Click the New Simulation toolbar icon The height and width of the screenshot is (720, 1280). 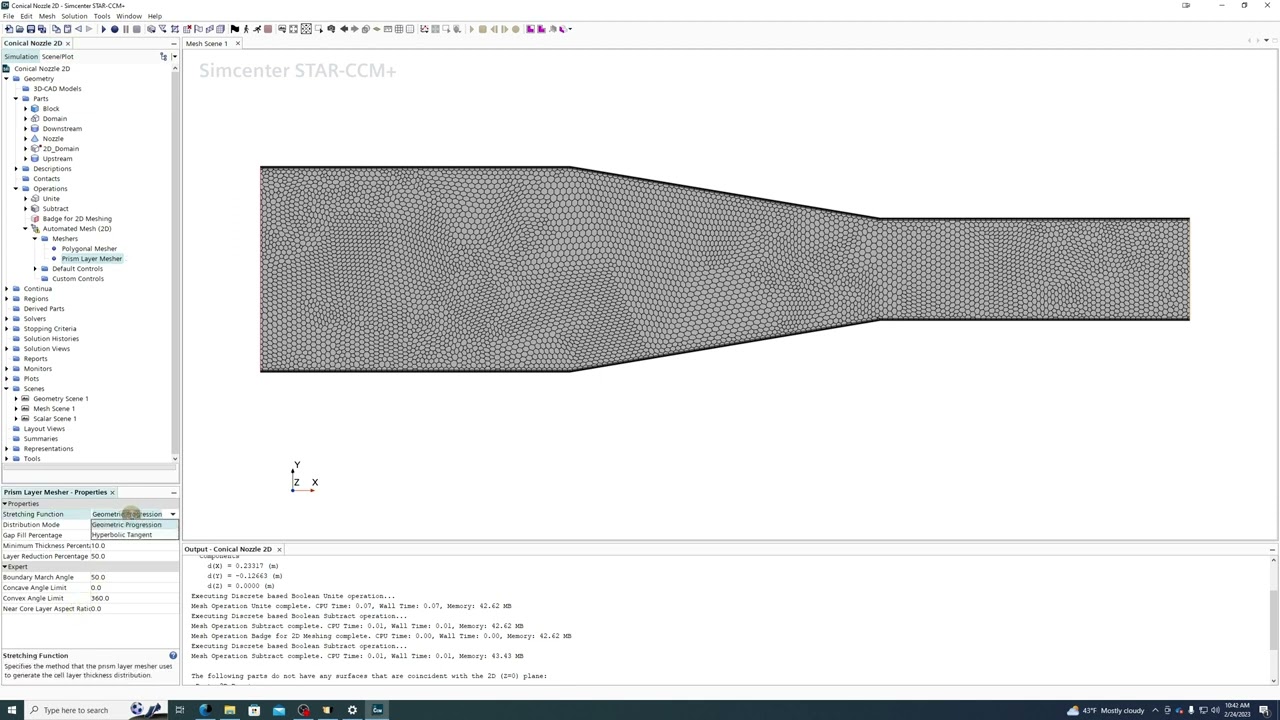tap(8, 29)
